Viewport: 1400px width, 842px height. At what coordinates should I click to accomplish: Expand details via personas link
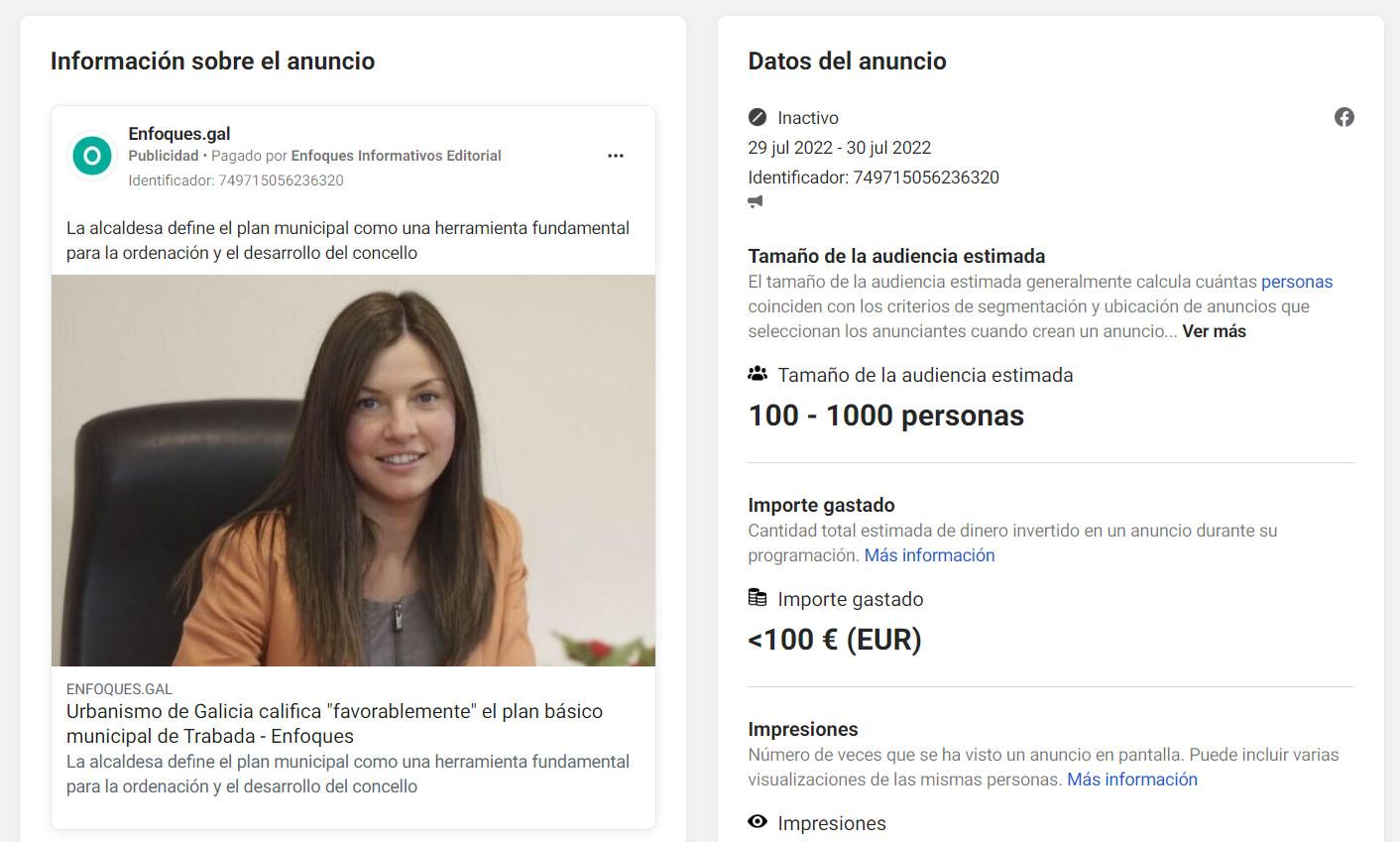[x=1296, y=282]
